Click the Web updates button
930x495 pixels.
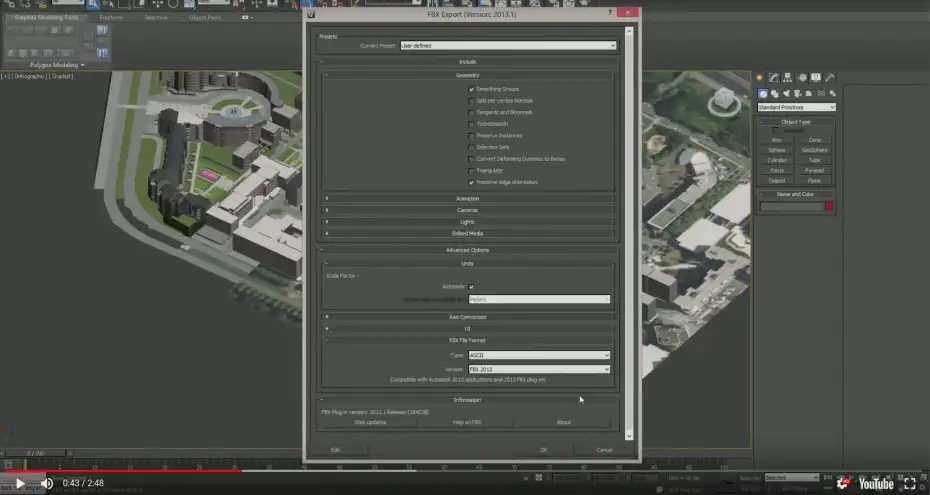(370, 422)
